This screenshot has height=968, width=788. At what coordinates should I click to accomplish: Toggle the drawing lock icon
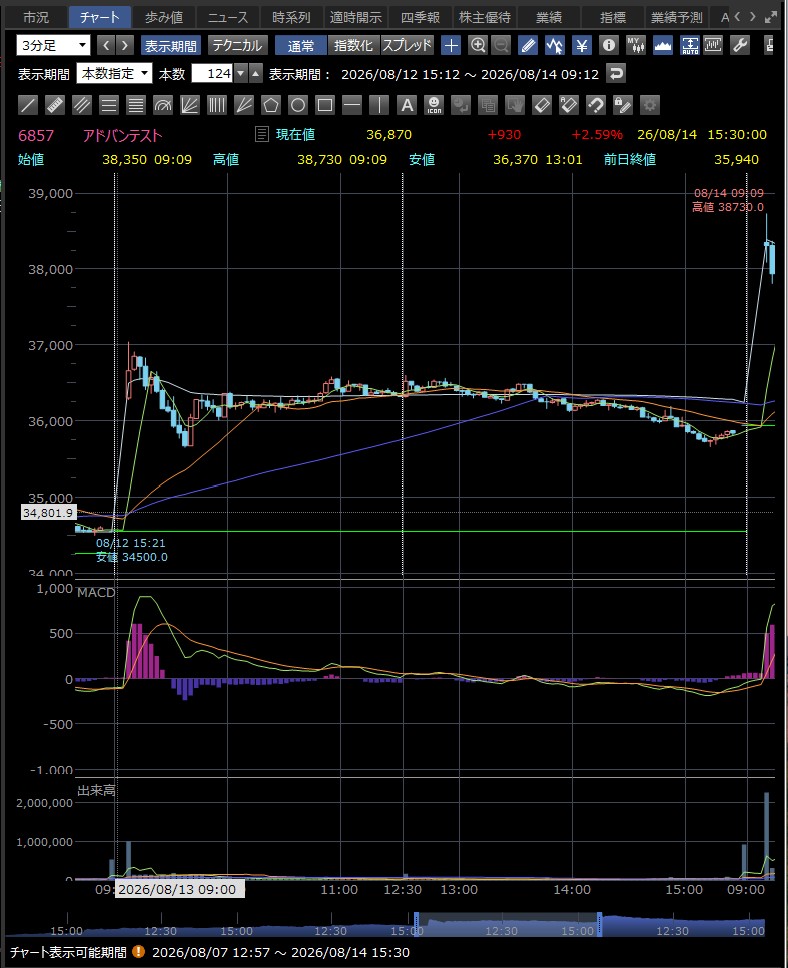point(622,105)
